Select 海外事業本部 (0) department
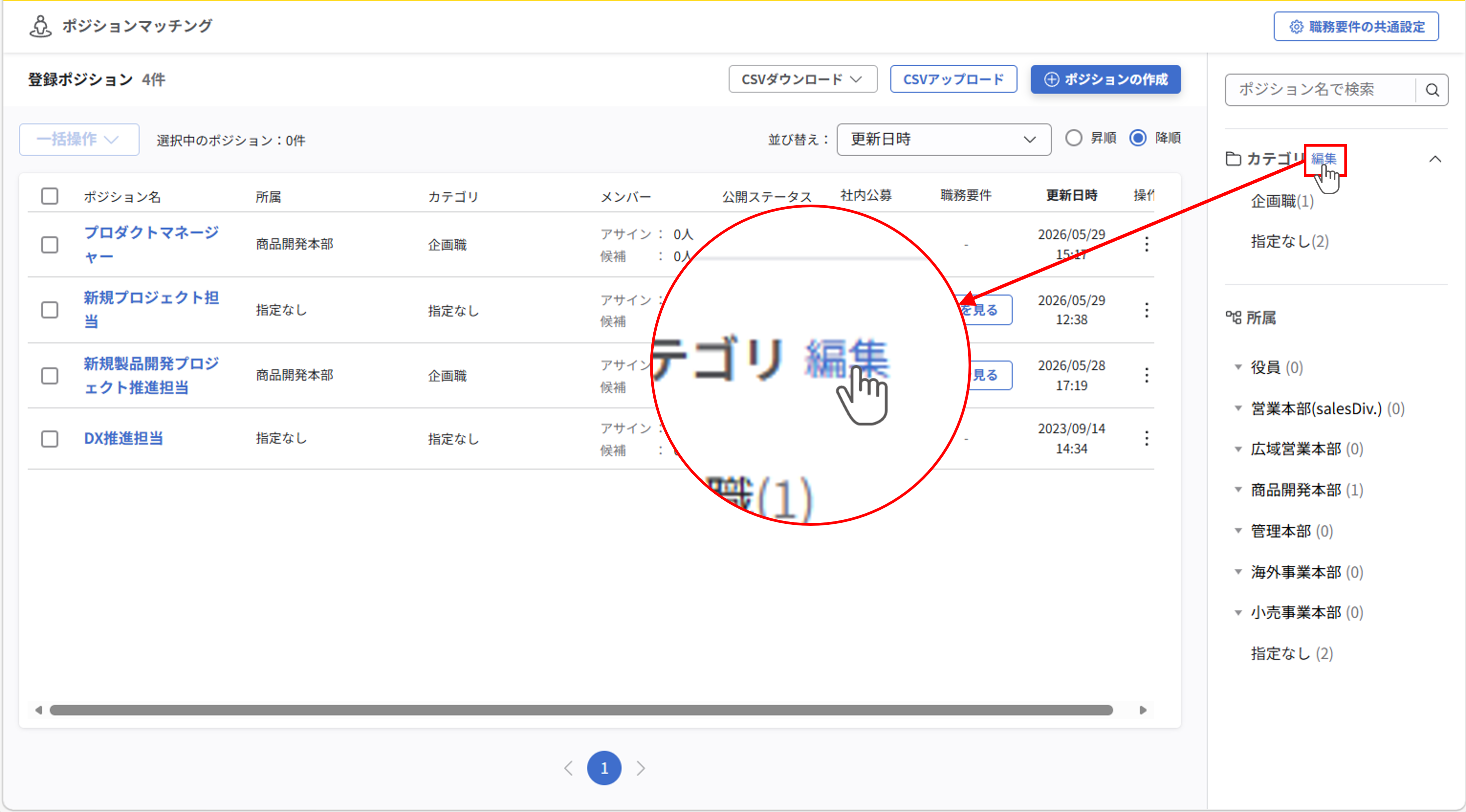This screenshot has width=1466, height=812. tap(1307, 572)
